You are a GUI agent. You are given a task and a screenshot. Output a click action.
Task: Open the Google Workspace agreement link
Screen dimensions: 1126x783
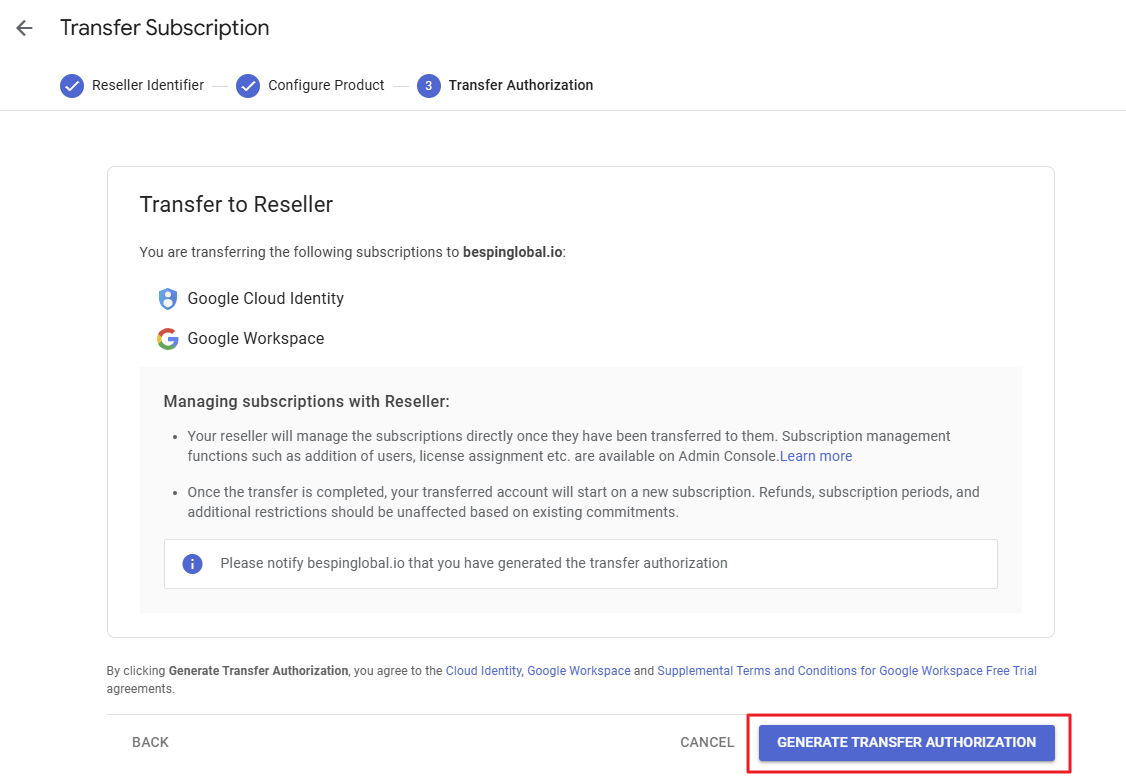[x=579, y=671]
